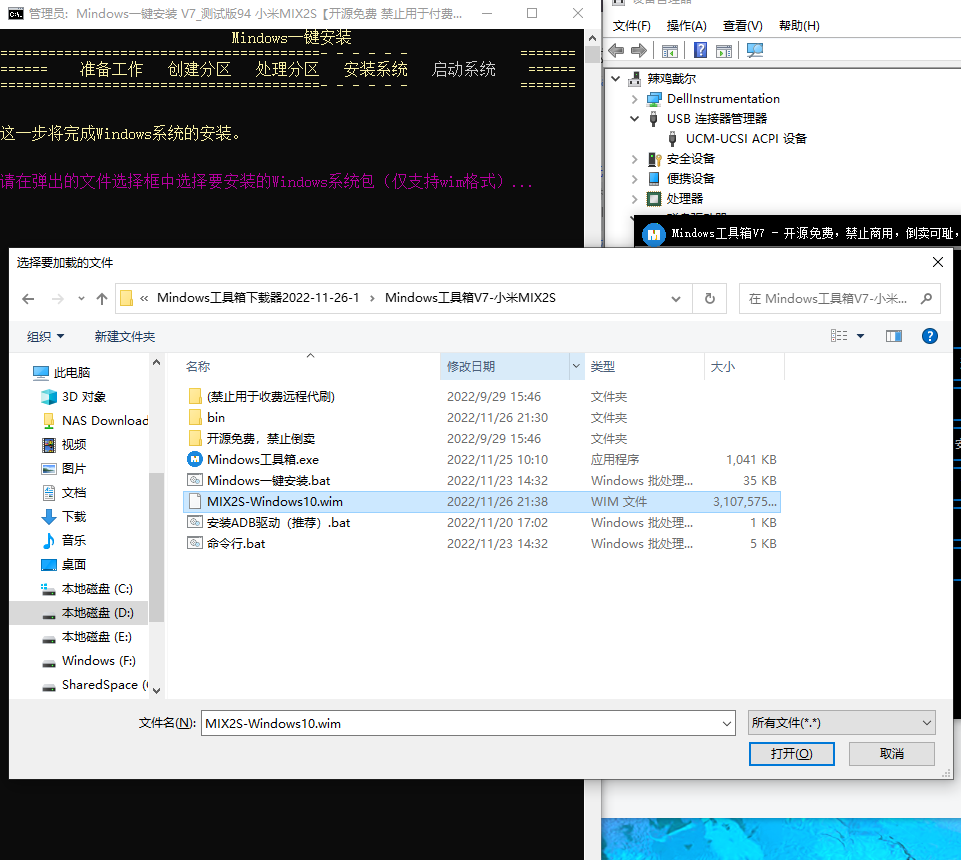The height and width of the screenshot is (860, 961).
Task: Open the 查看(V) menu in Device Manager
Action: [x=742, y=26]
